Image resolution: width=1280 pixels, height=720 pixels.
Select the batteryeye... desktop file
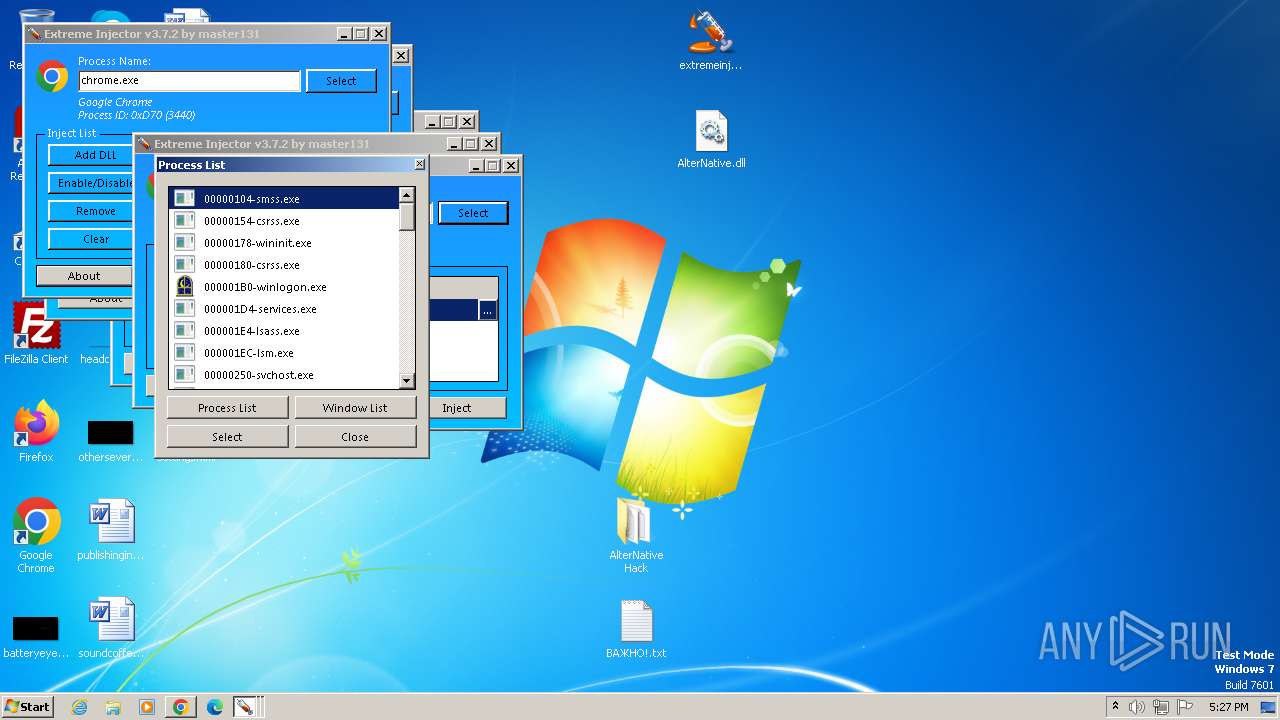click(36, 638)
